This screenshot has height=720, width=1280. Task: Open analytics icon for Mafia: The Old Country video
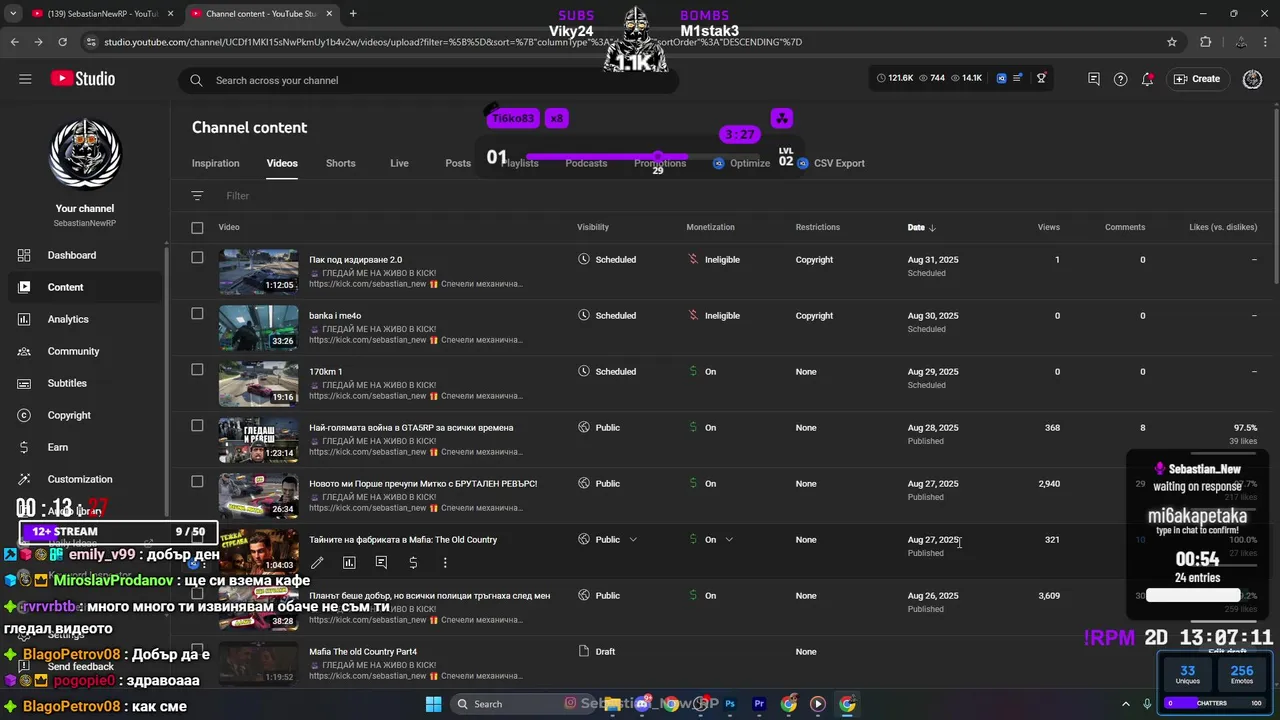coord(349,563)
